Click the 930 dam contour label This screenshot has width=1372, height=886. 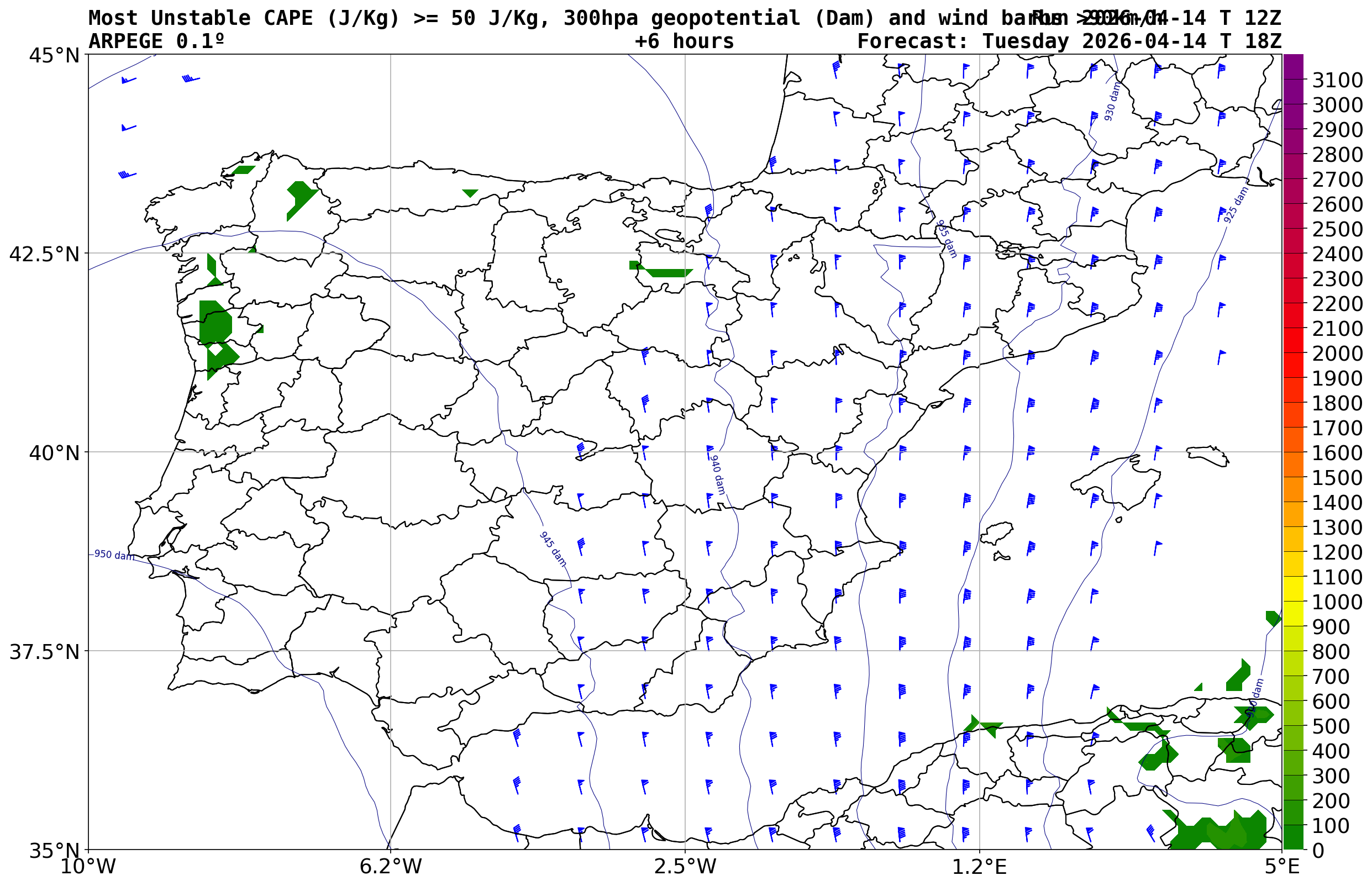click(1112, 101)
